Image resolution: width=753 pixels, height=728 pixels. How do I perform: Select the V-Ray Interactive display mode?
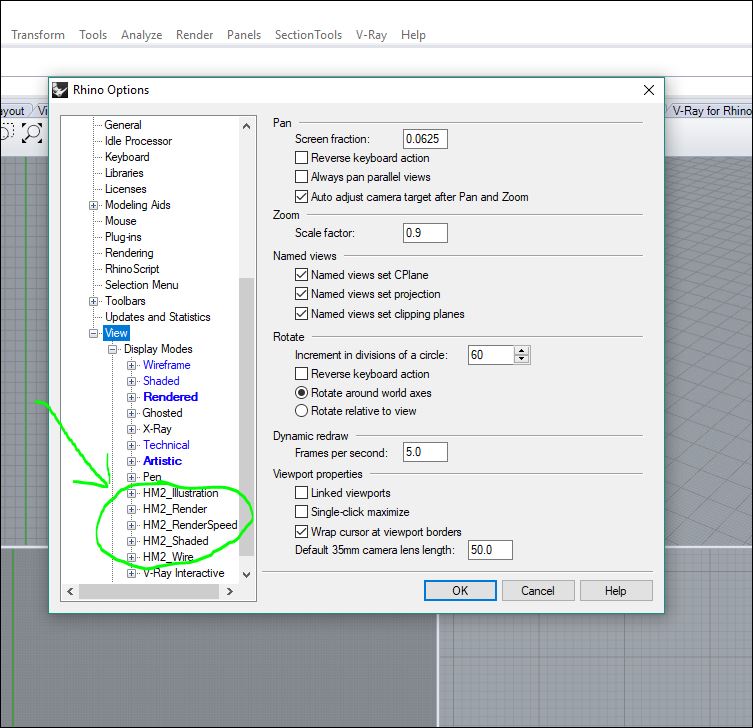coord(183,573)
